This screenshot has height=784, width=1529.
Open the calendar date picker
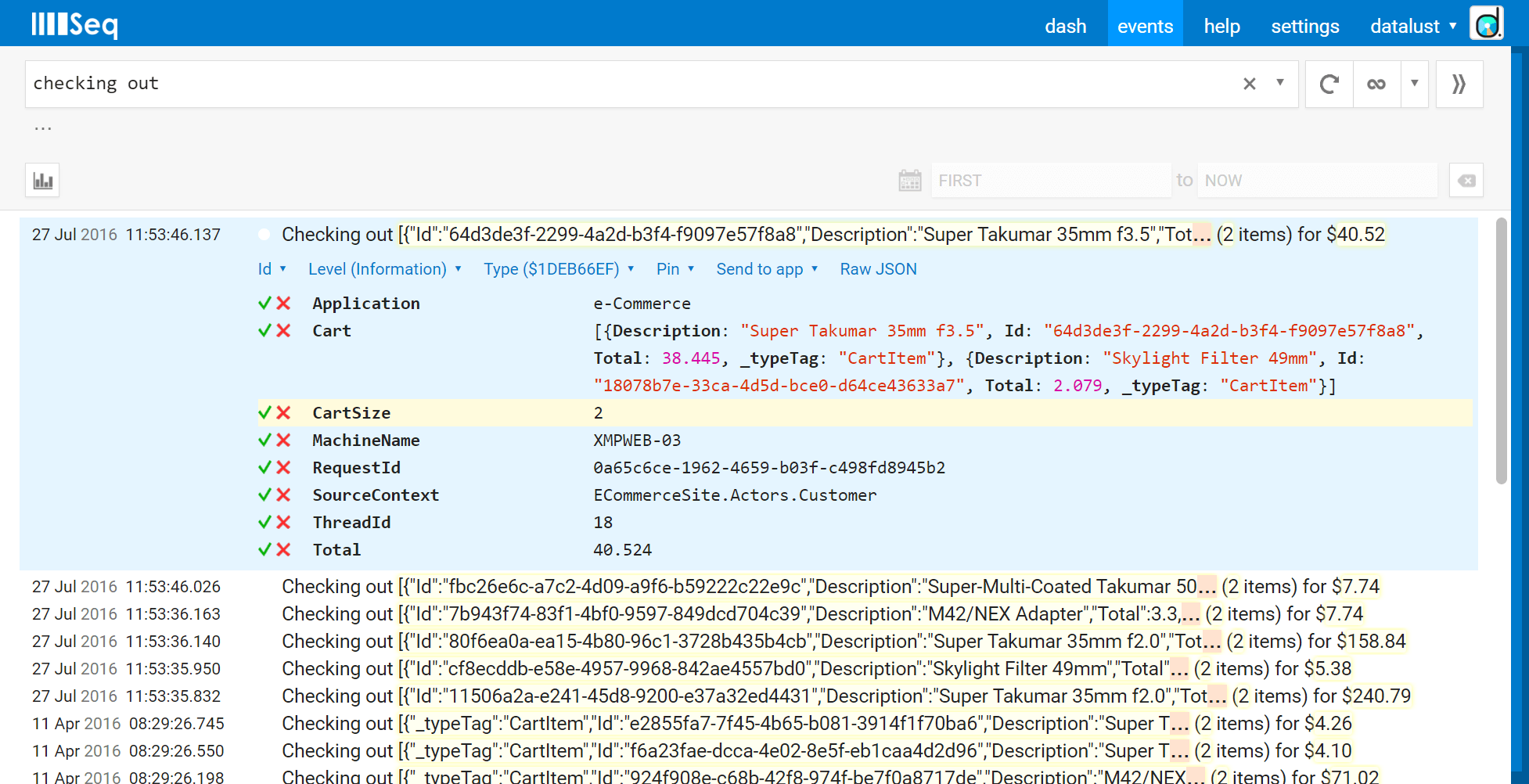pyautogui.click(x=910, y=181)
